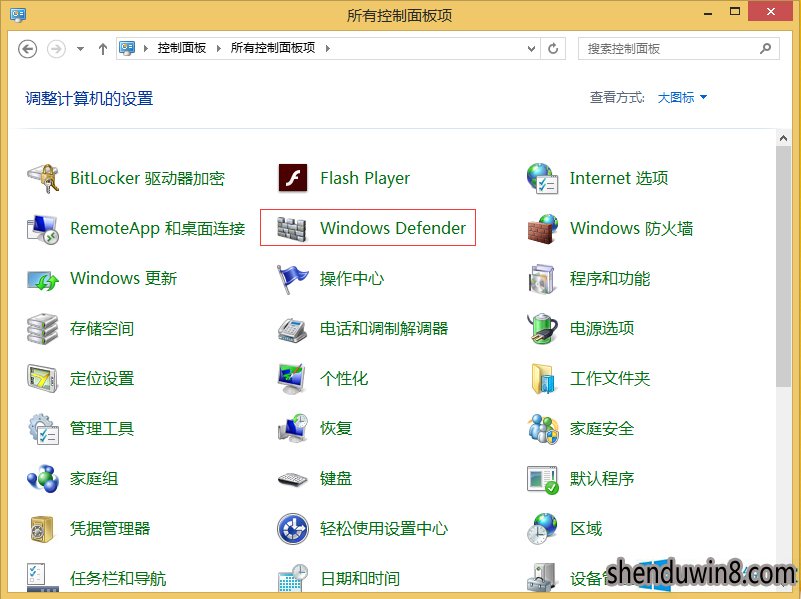801x599 pixels.
Task: Open the 任务栏和导航 icon
Action: [42, 578]
